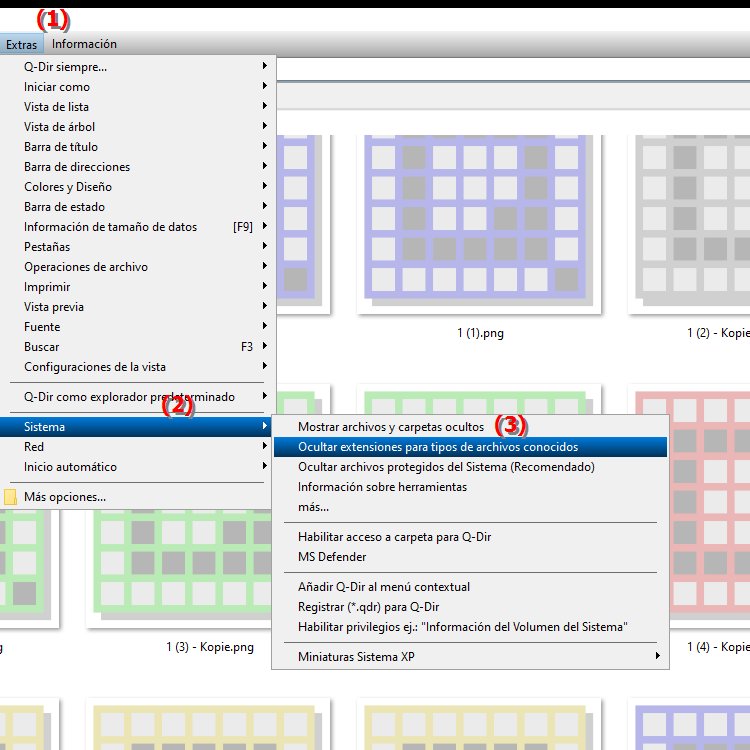Click the folder icon beside Más opciones
Image resolution: width=750 pixels, height=750 pixels.
(x=10, y=497)
